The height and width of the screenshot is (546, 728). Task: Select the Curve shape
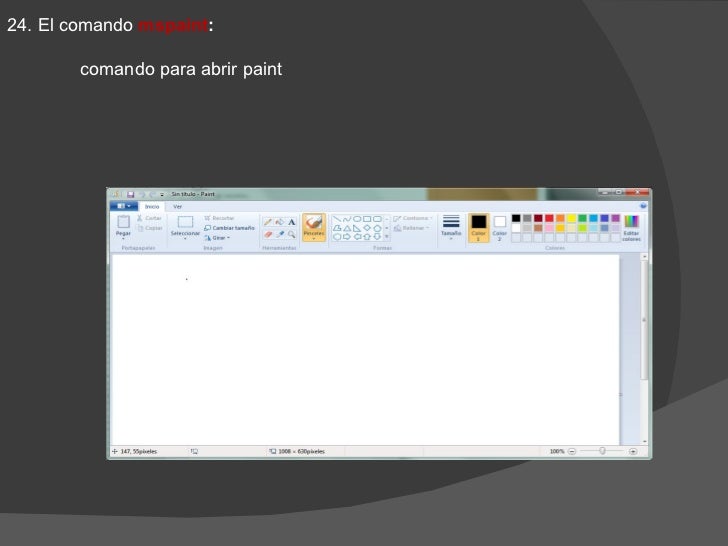347,219
